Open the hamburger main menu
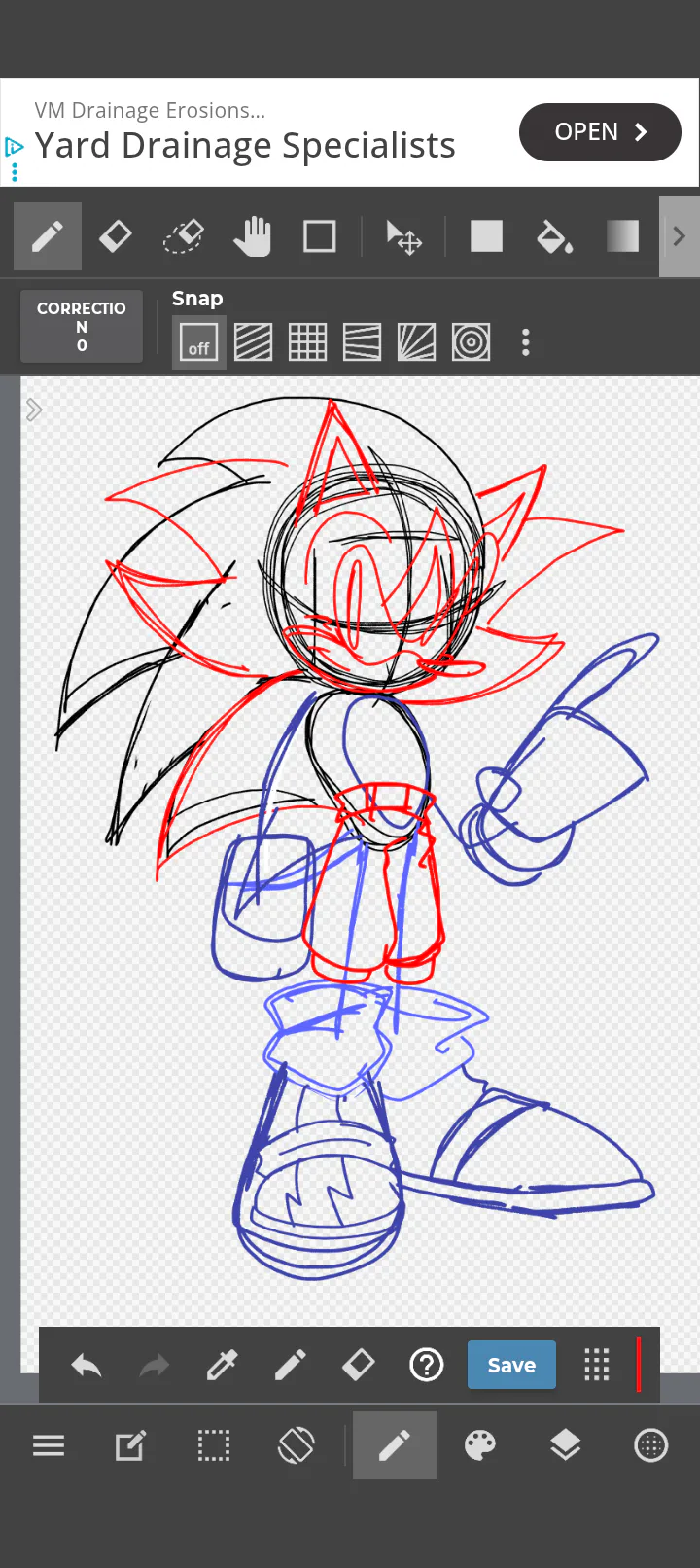700x1568 pixels. 49,1446
